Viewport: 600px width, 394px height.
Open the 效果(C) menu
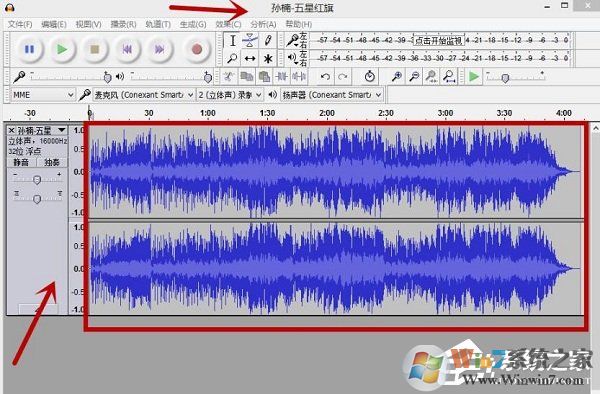[x=228, y=24]
